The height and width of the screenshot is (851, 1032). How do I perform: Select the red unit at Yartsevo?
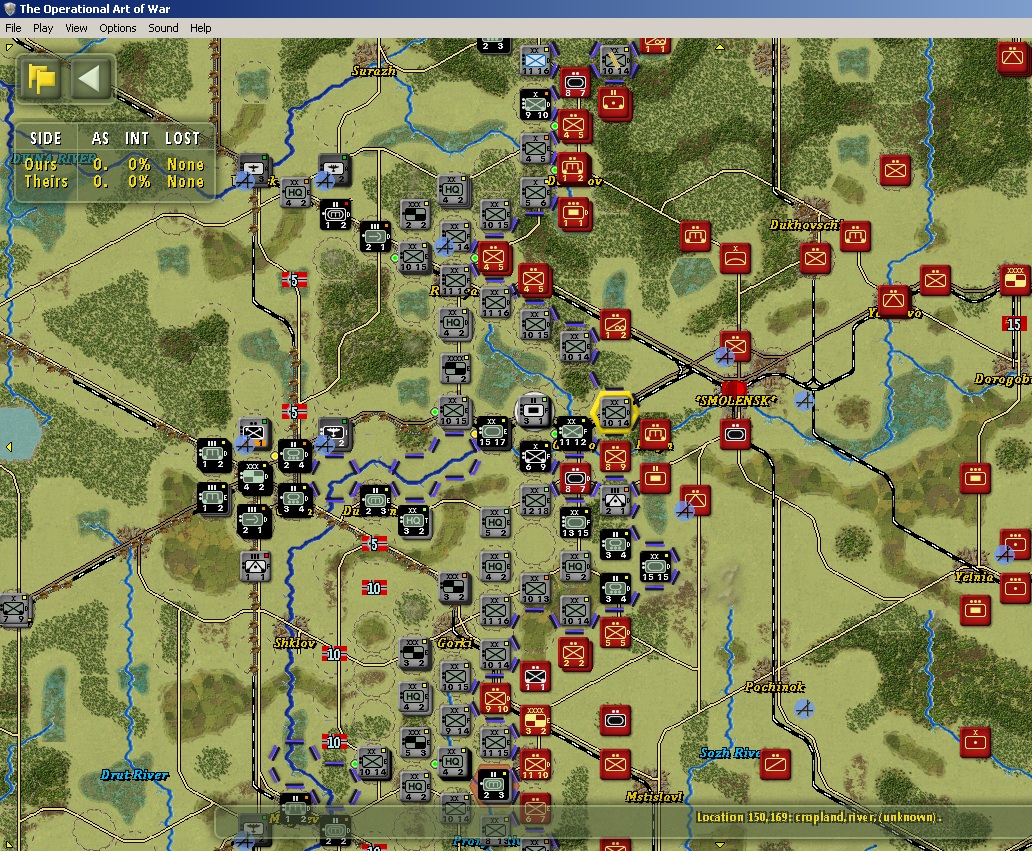(x=893, y=301)
